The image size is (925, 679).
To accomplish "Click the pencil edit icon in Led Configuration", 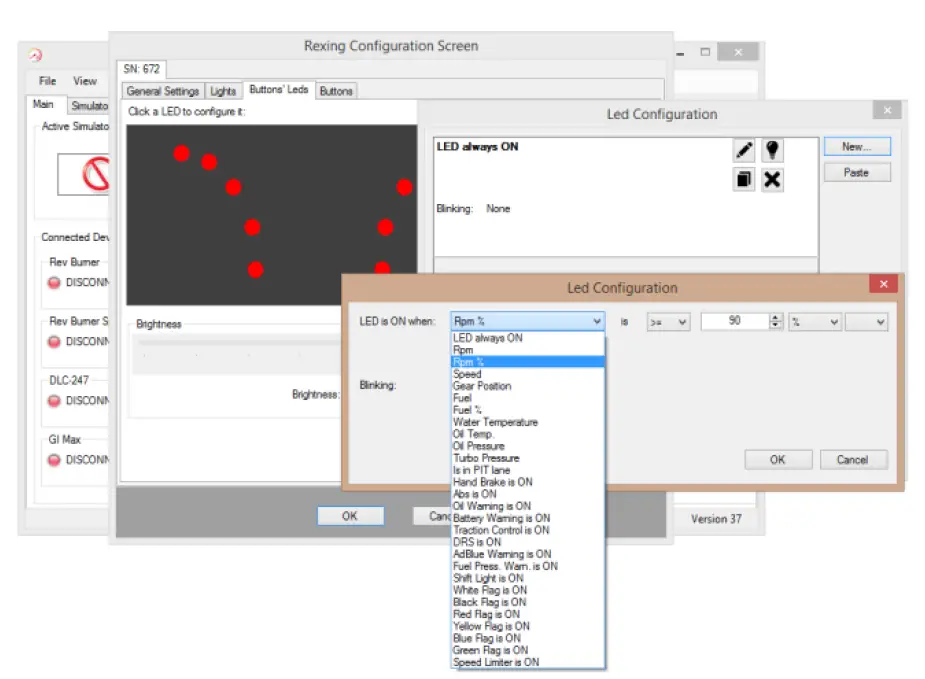I will [744, 150].
